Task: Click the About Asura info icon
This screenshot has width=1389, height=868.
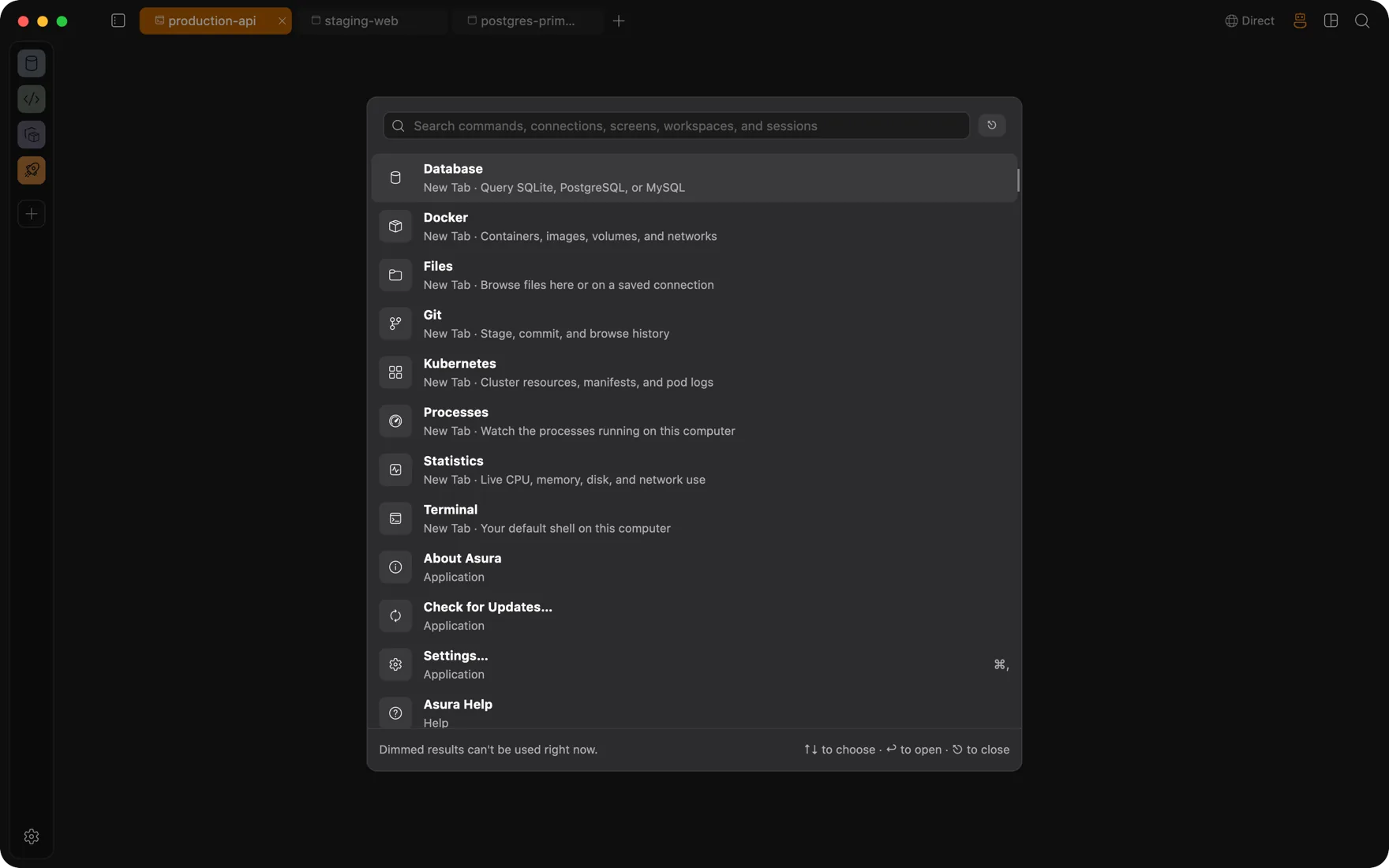Action: [395, 567]
